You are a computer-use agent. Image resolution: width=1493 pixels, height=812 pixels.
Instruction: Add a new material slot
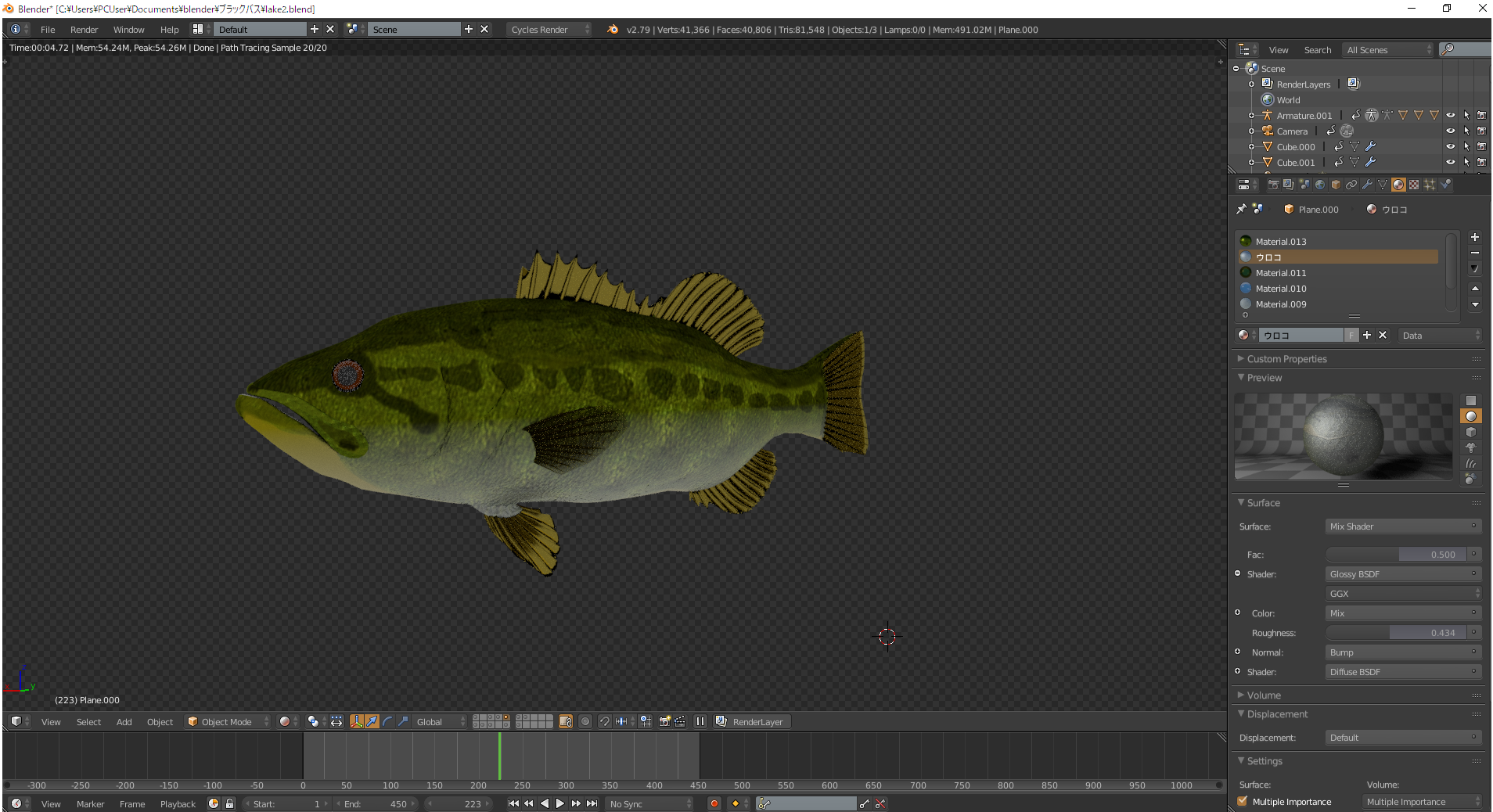(1474, 237)
